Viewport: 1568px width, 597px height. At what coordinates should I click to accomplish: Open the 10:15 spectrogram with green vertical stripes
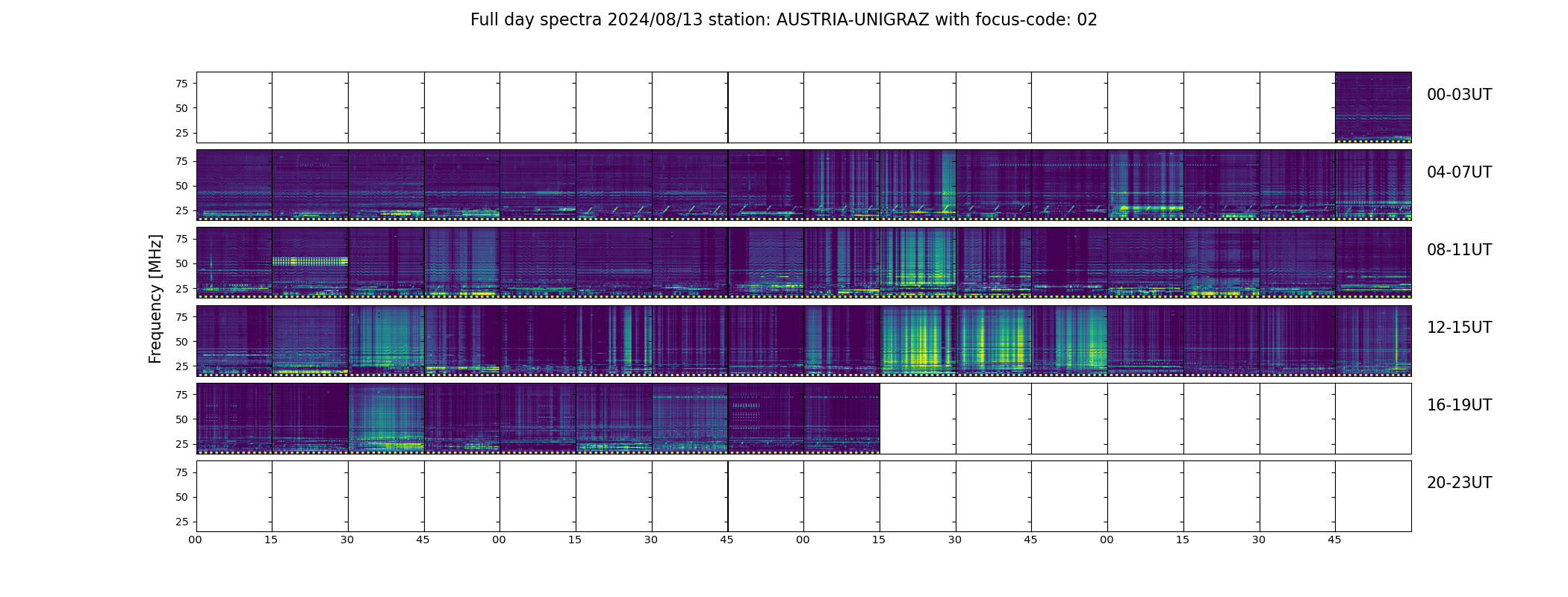pyautogui.click(x=918, y=263)
